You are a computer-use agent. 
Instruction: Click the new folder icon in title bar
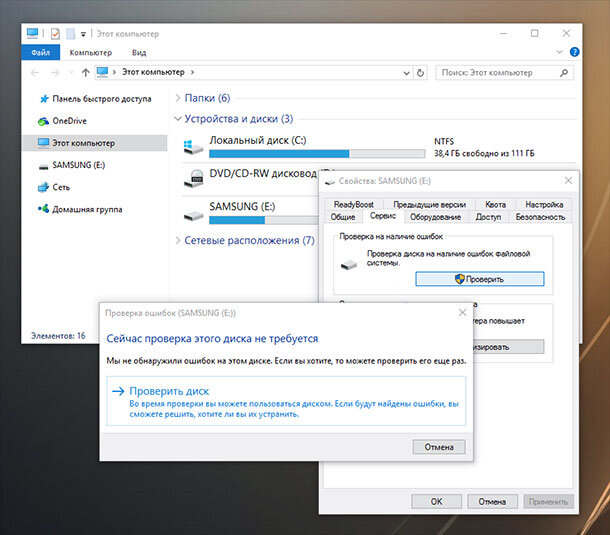(x=70, y=34)
